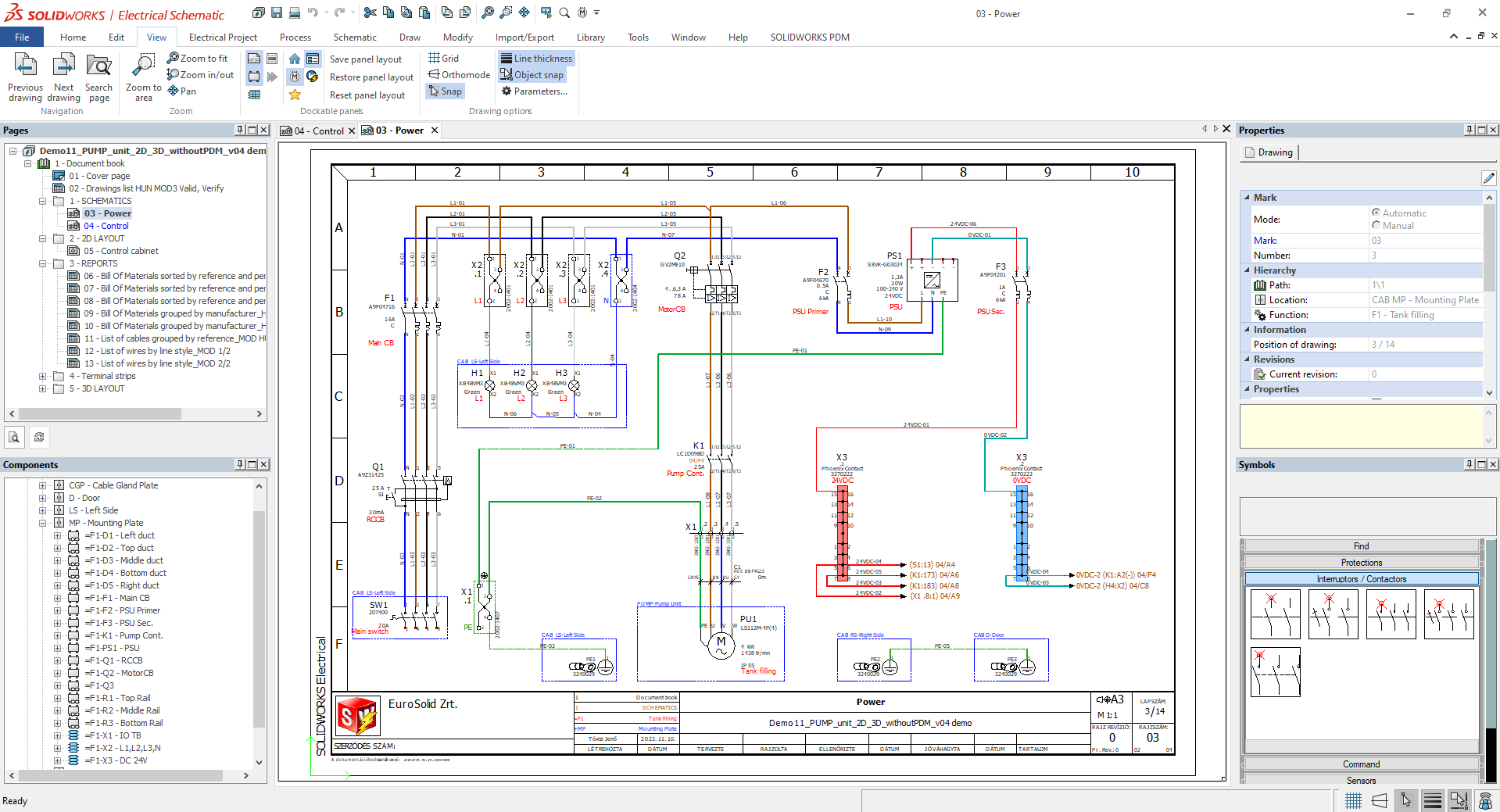Select first Interruptors contactor symbol thumbnail
The width and height of the screenshot is (1500, 812).
pyautogui.click(x=1275, y=613)
